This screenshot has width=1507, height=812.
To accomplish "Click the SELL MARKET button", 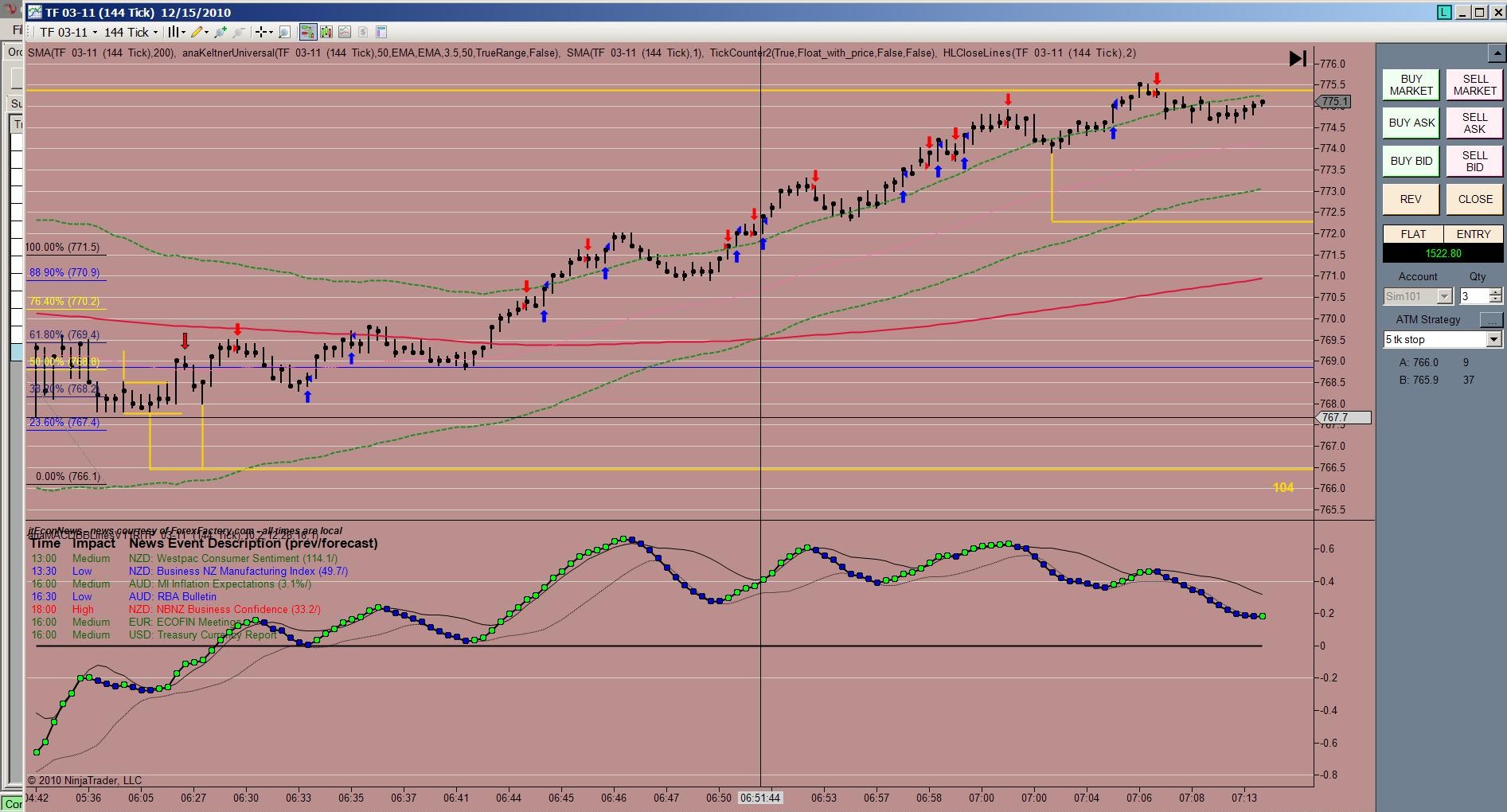I will (x=1474, y=85).
